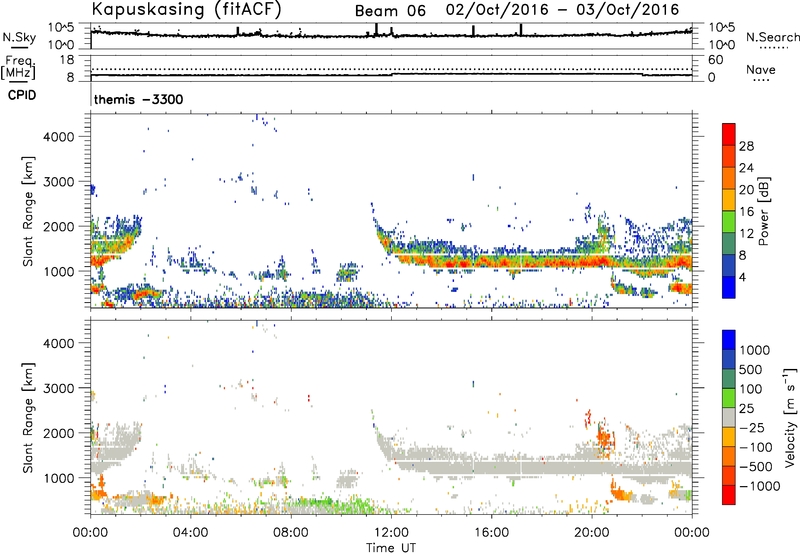Click the 'Velocity [m s-1]' color bar label
800x554 pixels.
790,417
